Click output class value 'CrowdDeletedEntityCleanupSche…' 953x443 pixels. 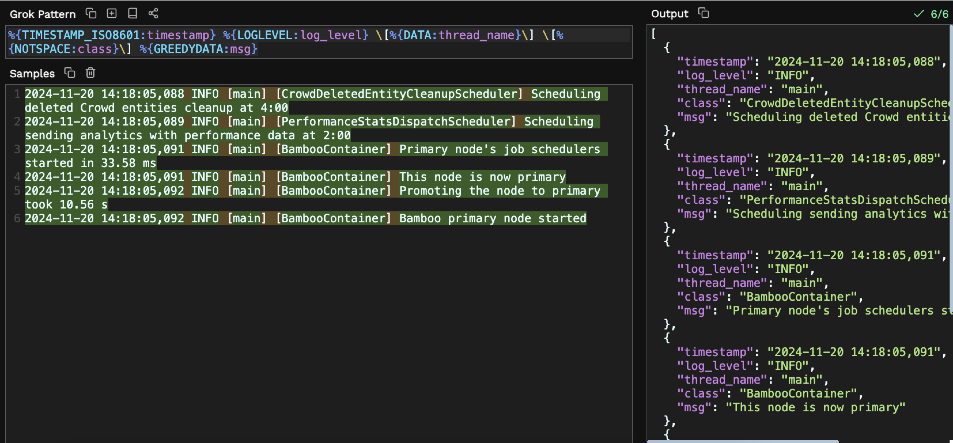point(845,103)
